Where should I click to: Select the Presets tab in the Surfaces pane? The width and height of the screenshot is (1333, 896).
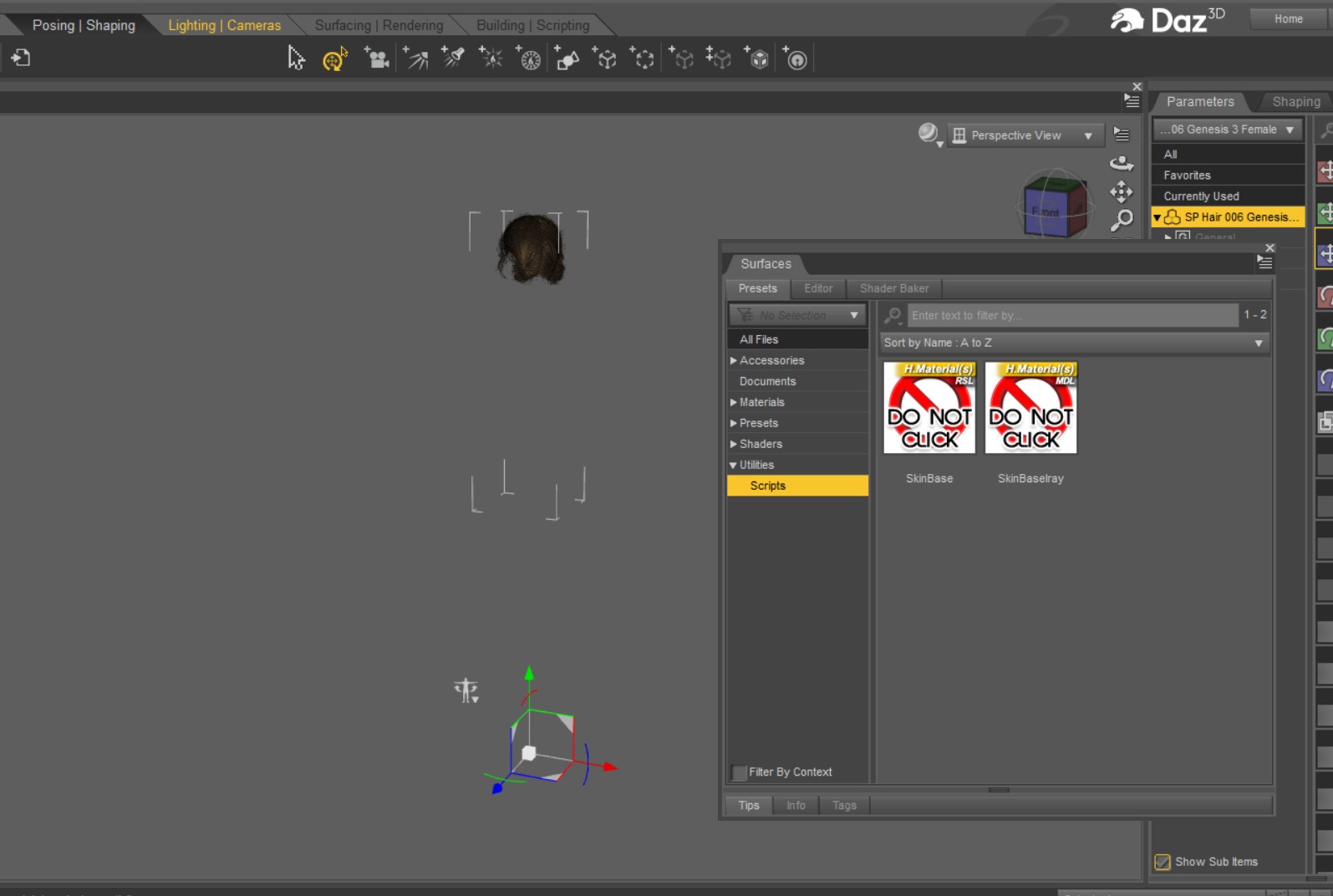pyautogui.click(x=757, y=288)
